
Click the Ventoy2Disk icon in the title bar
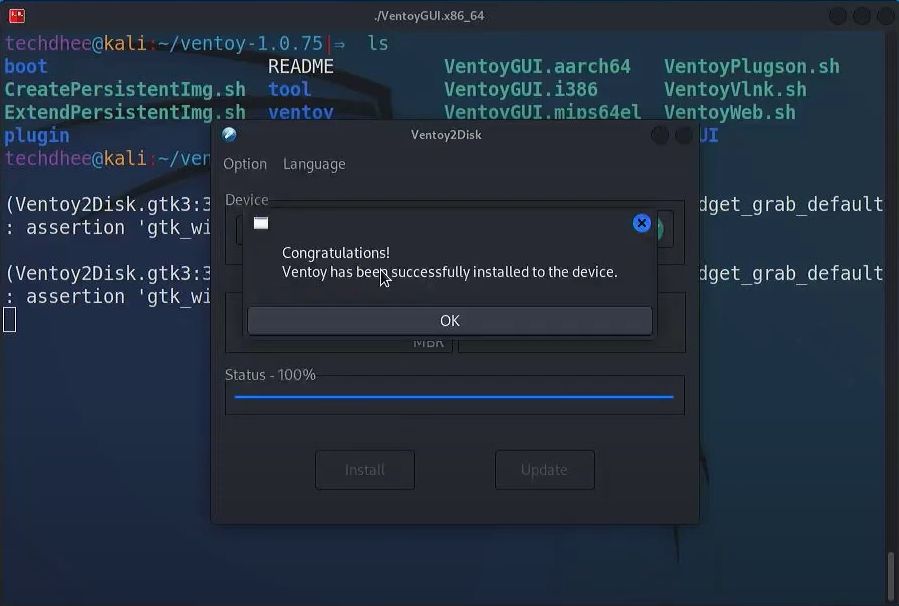point(230,134)
